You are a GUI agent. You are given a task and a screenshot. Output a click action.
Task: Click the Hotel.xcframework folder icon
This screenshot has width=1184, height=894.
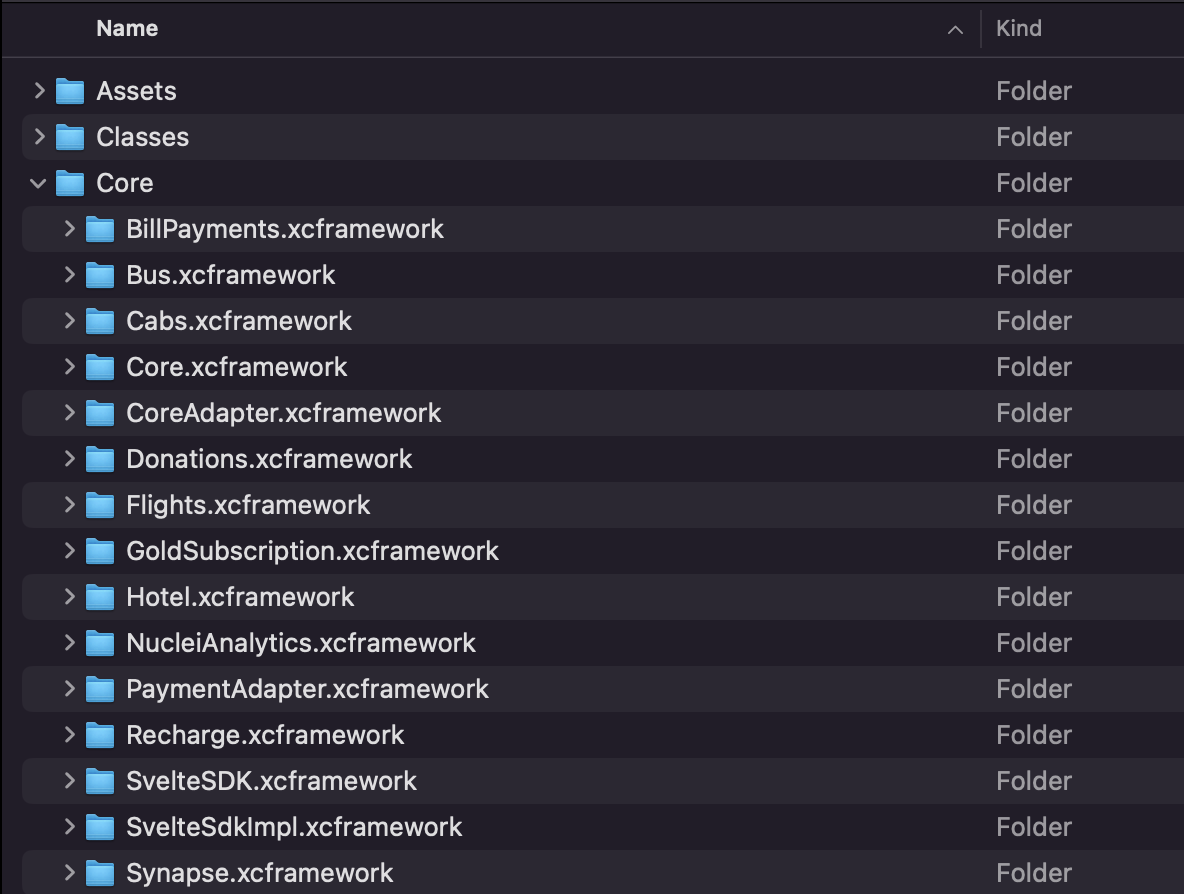click(x=100, y=597)
